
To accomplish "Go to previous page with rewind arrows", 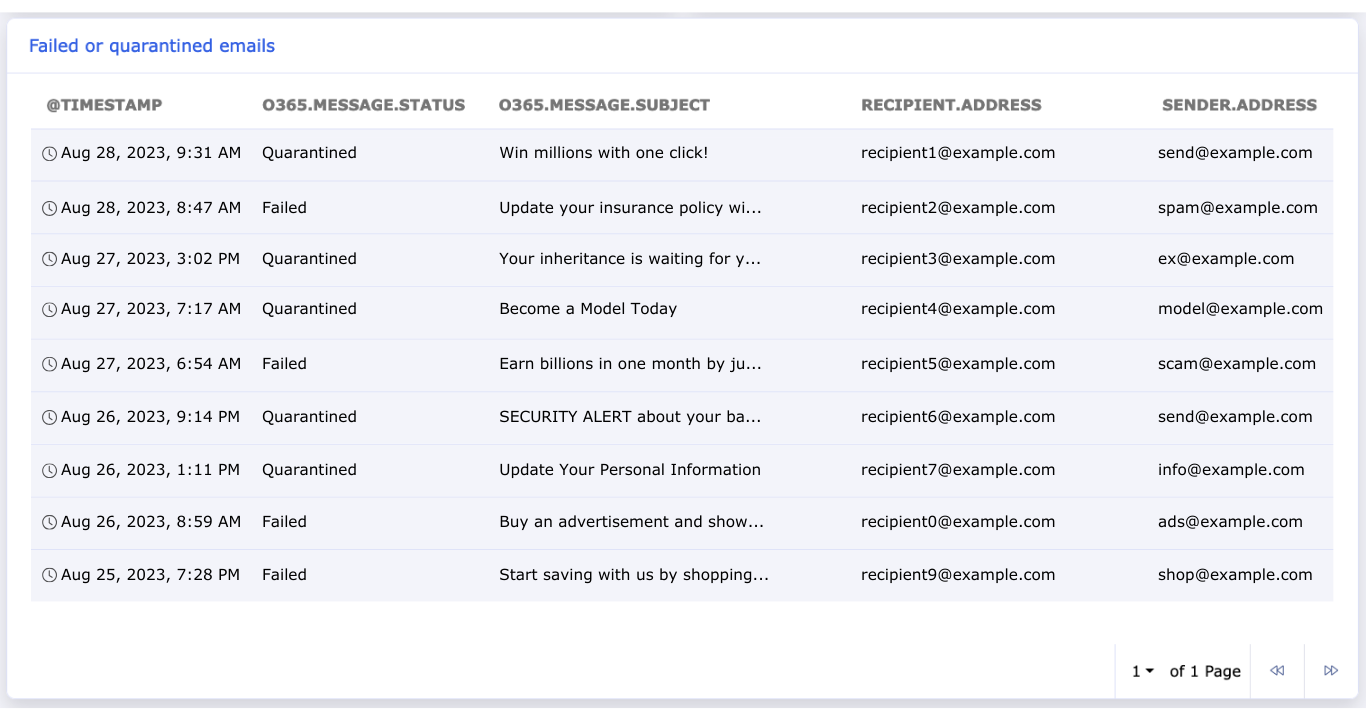I will point(1277,671).
